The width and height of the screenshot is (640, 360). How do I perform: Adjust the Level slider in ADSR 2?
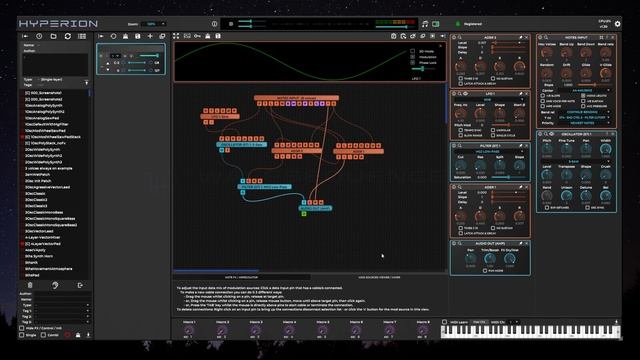point(509,42)
